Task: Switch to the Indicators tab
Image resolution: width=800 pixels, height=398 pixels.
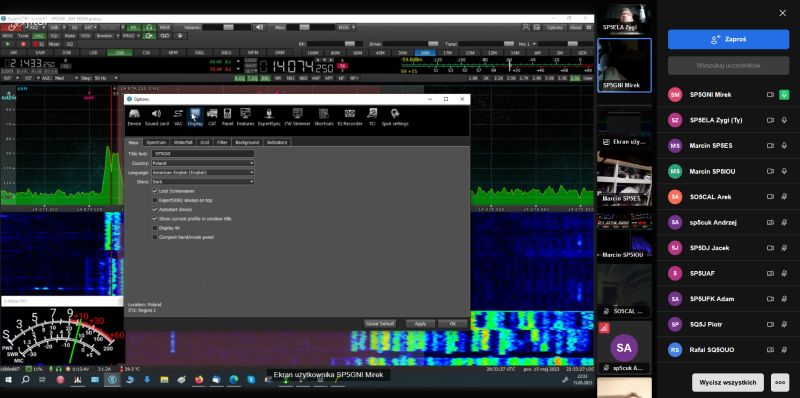Action: pyautogui.click(x=277, y=142)
